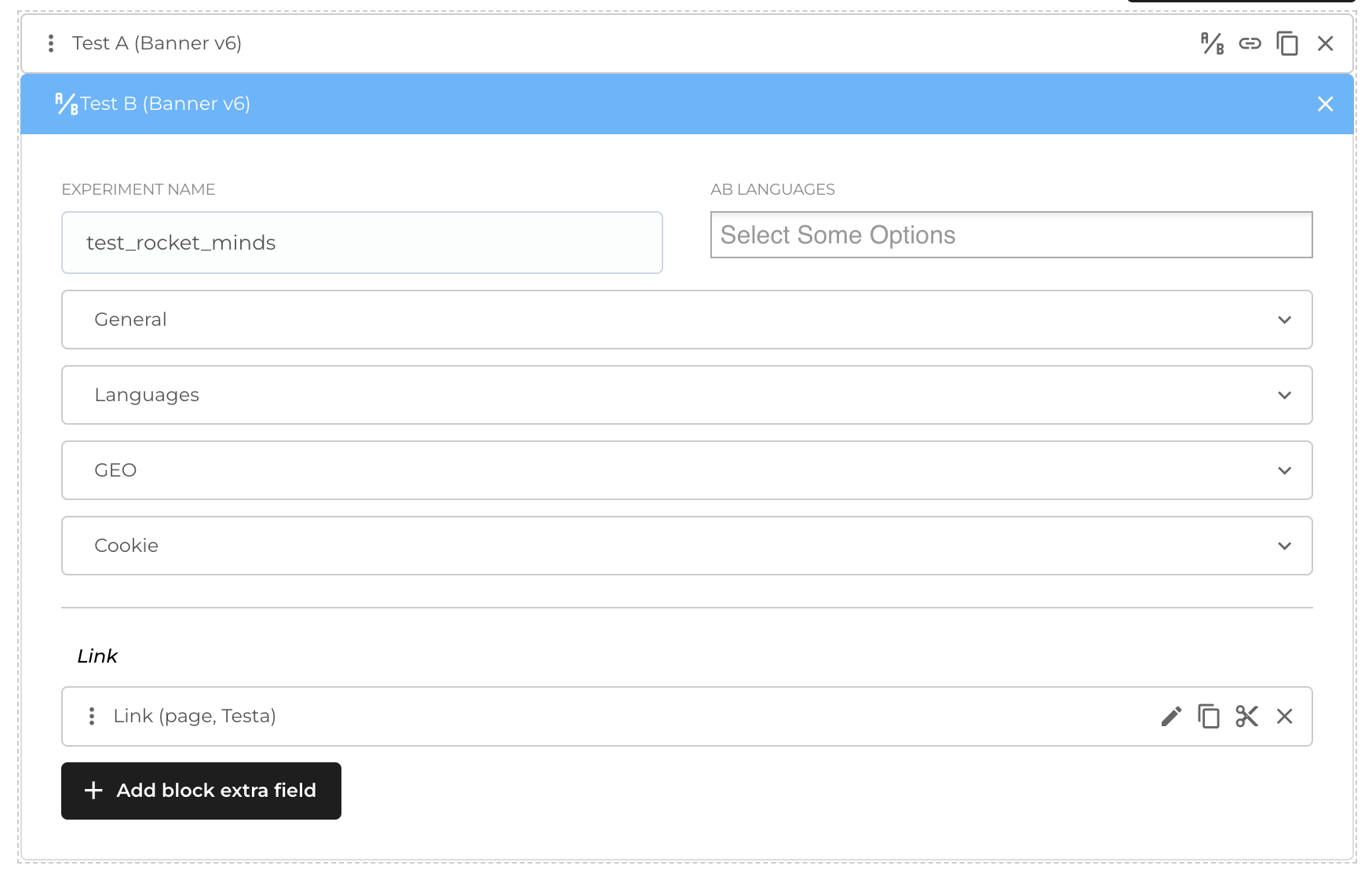Viewport: 1372px width, 873px height.
Task: Expand the Cookie section
Action: (1284, 546)
